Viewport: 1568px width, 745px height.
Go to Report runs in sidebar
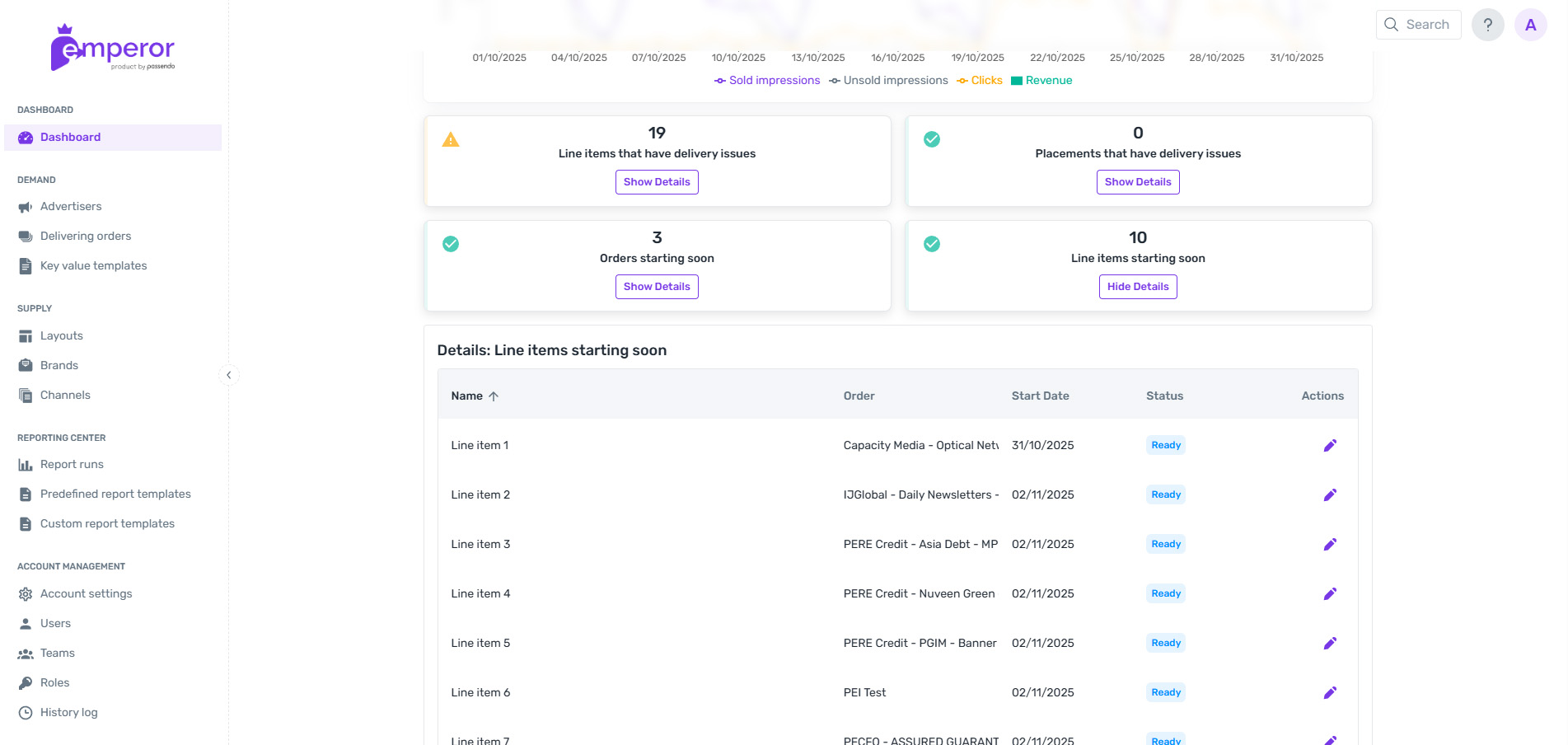point(72,465)
